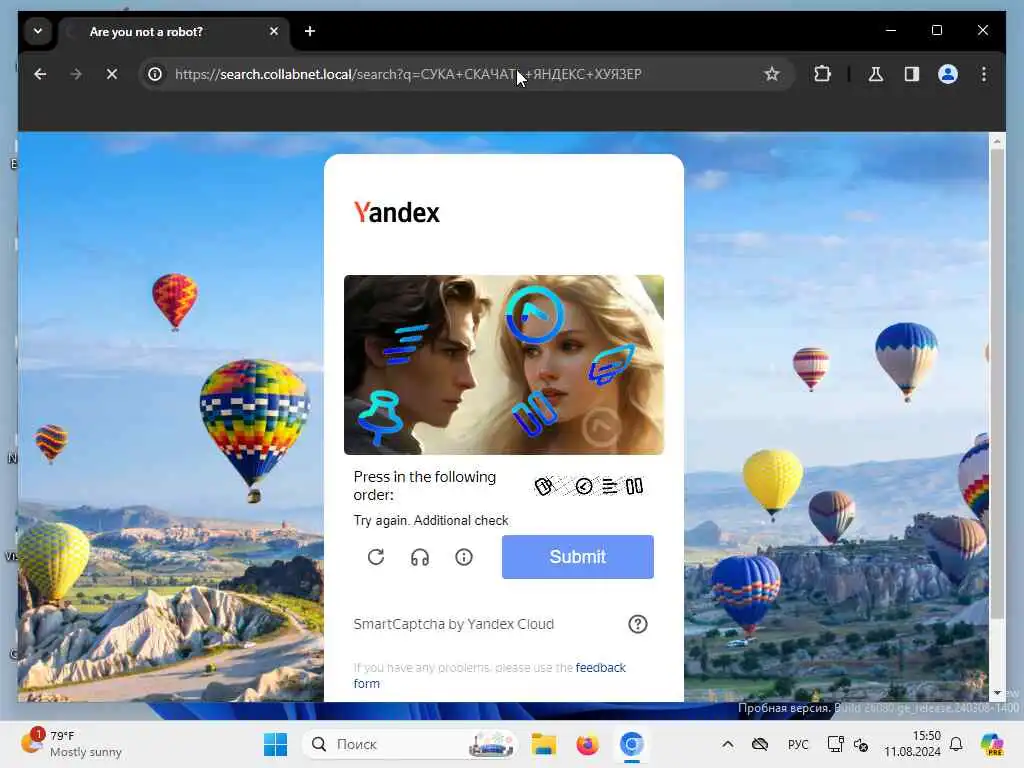Switch to audio captcha with headphones icon

(420, 557)
